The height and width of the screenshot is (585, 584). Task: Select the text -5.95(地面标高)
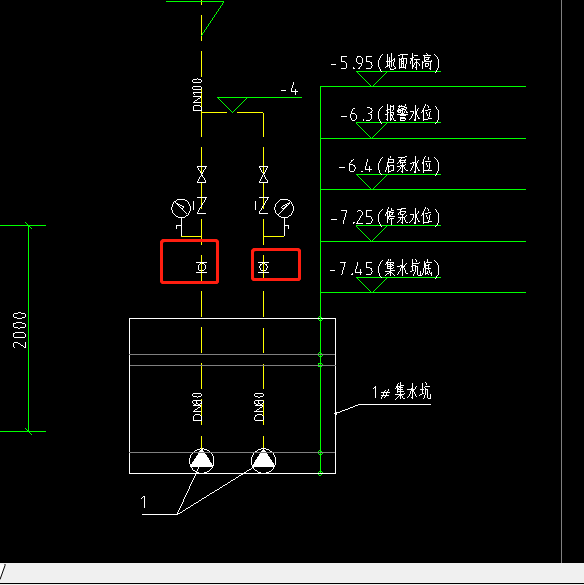[385, 62]
